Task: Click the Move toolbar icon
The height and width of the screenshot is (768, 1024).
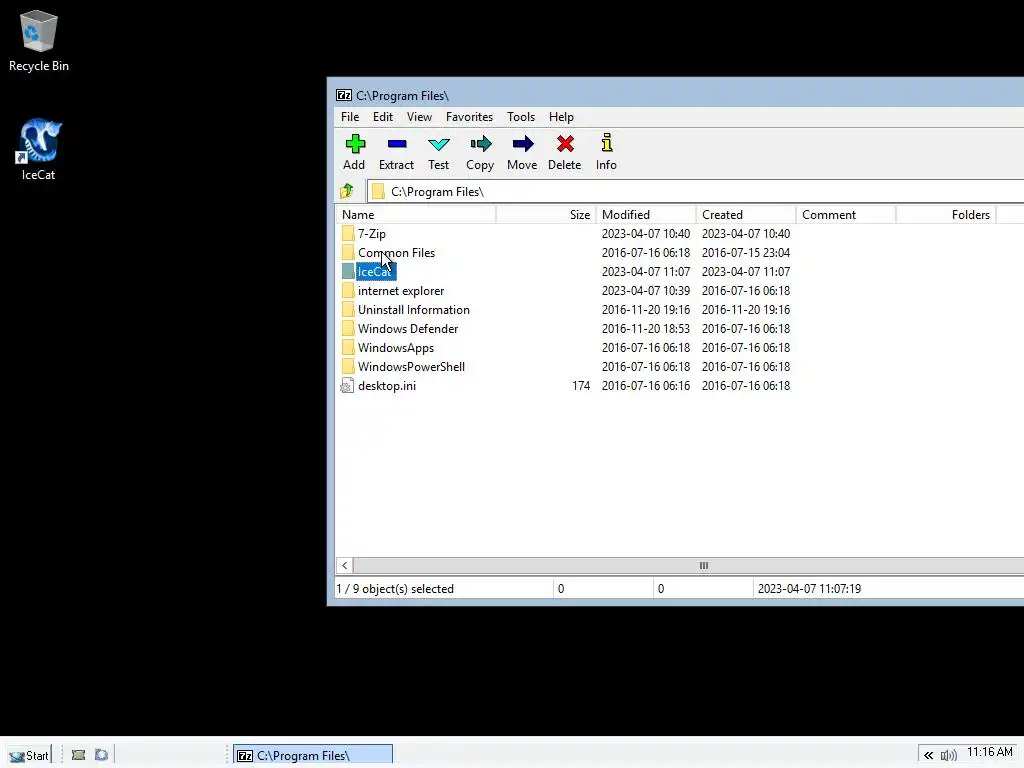Action: (522, 144)
